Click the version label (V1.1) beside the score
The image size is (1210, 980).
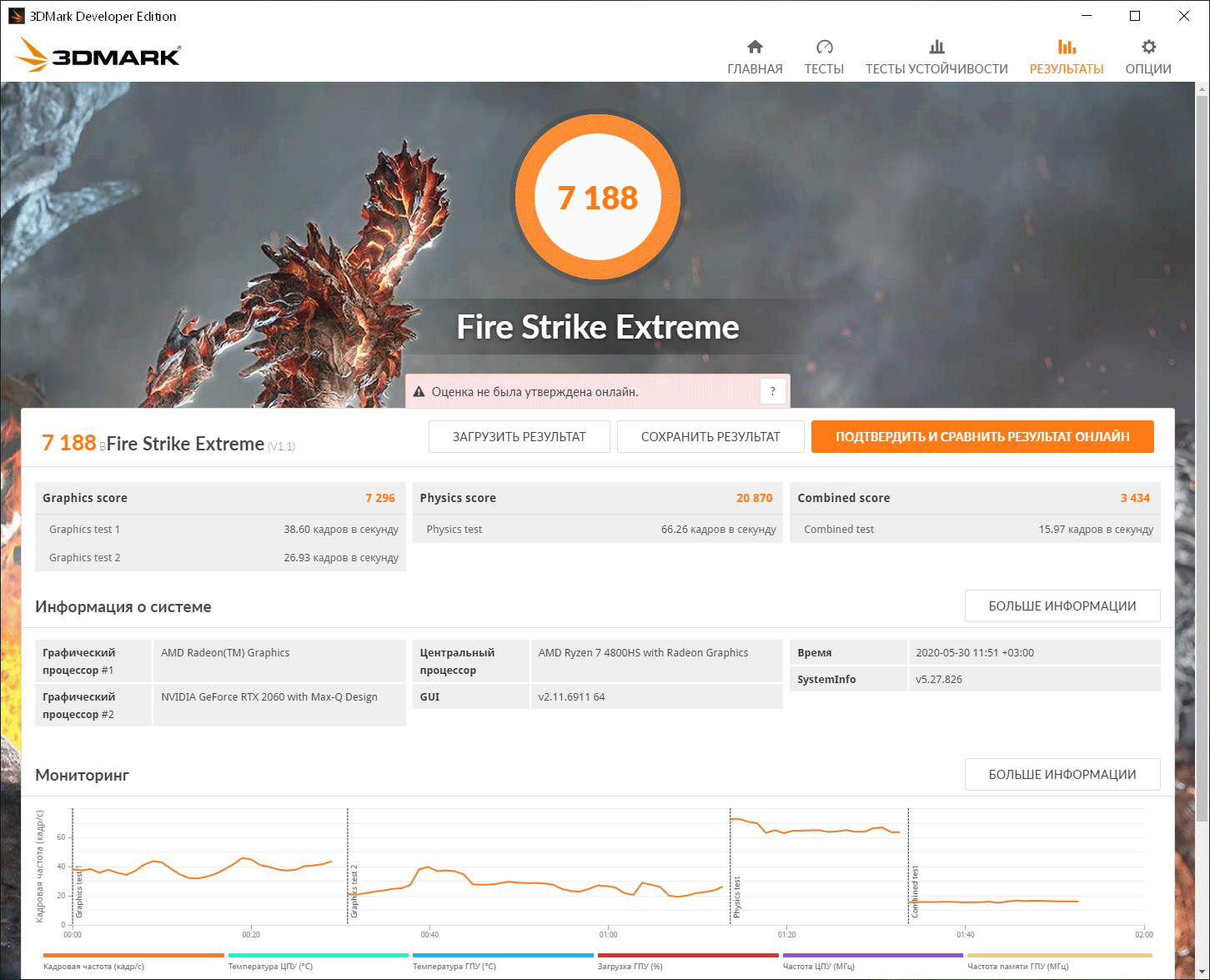coord(281,446)
